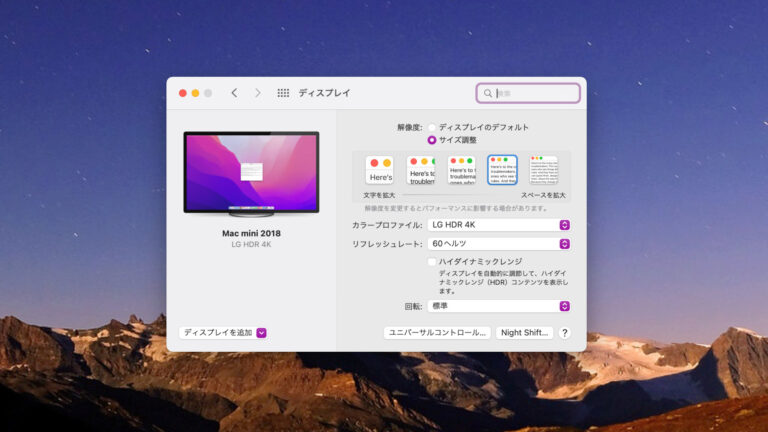Go forward with the right chevron
Image resolution: width=768 pixels, height=432 pixels.
pos(258,93)
